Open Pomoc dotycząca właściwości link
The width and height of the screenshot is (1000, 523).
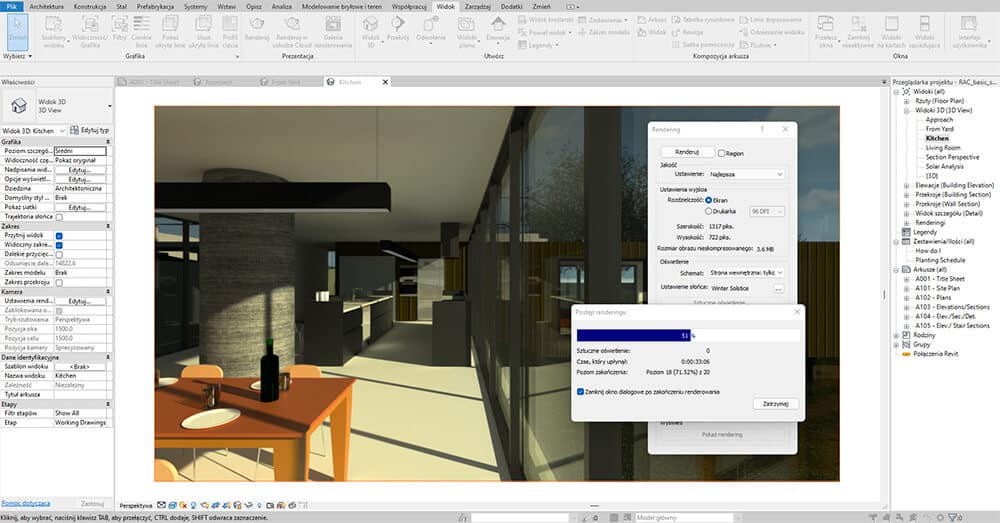[x=26, y=503]
